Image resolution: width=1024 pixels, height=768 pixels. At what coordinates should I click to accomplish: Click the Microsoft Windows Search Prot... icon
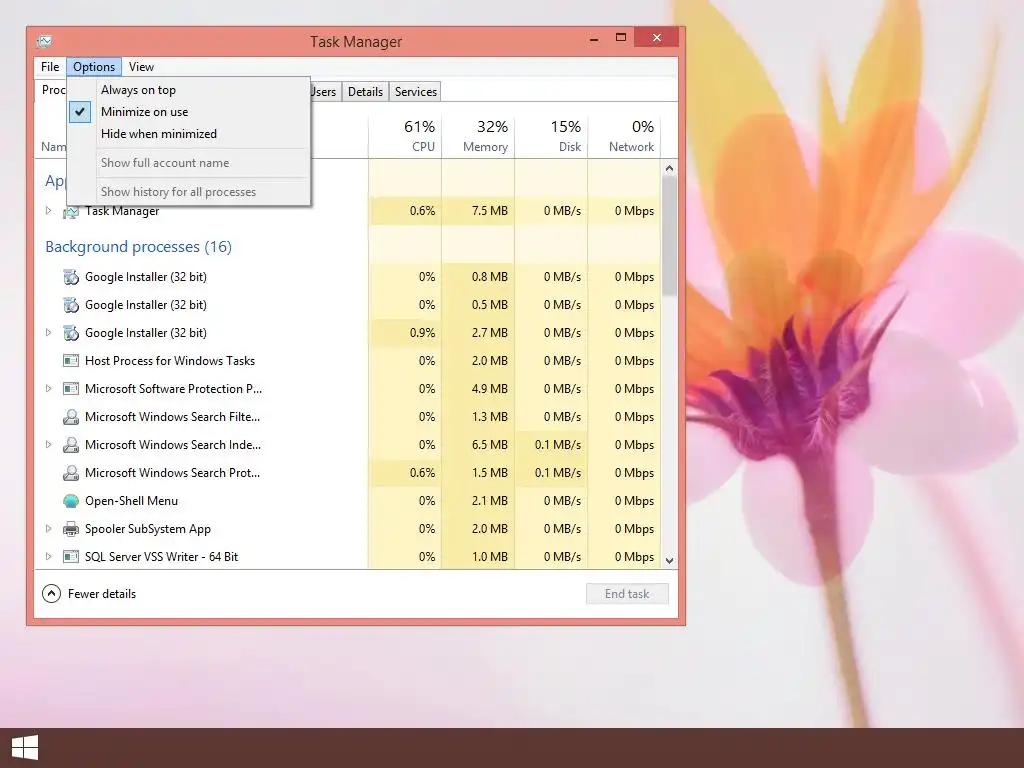pyautogui.click(x=71, y=473)
